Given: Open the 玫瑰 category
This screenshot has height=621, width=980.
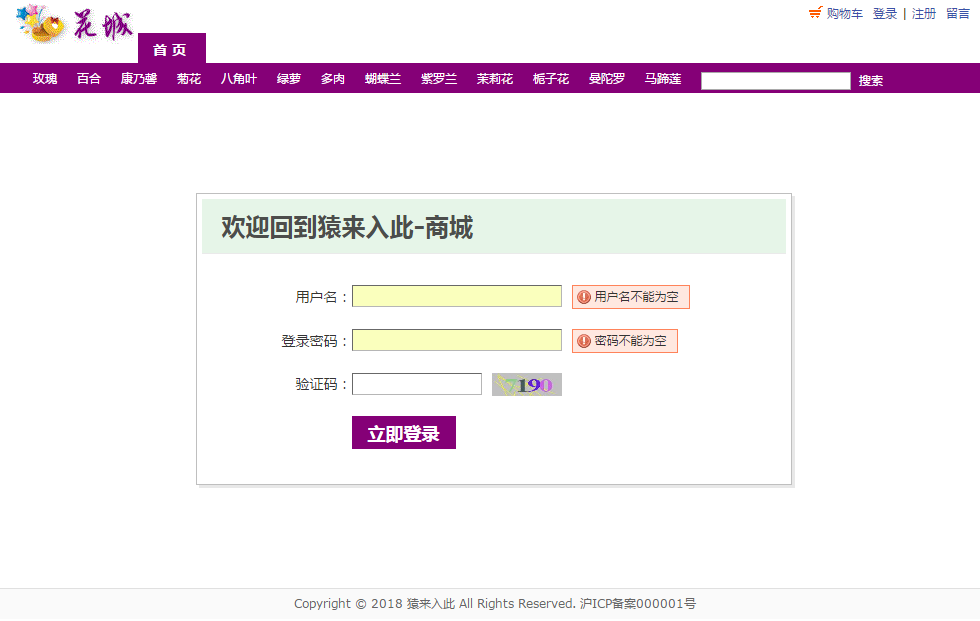Looking at the screenshot, I should tap(45, 79).
